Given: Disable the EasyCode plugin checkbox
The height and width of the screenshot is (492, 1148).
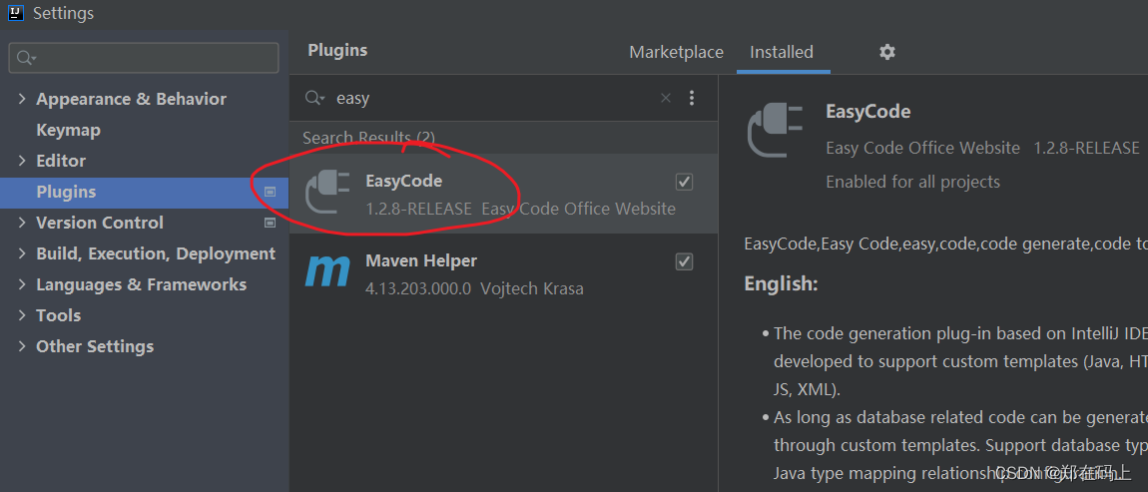Looking at the screenshot, I should (684, 182).
